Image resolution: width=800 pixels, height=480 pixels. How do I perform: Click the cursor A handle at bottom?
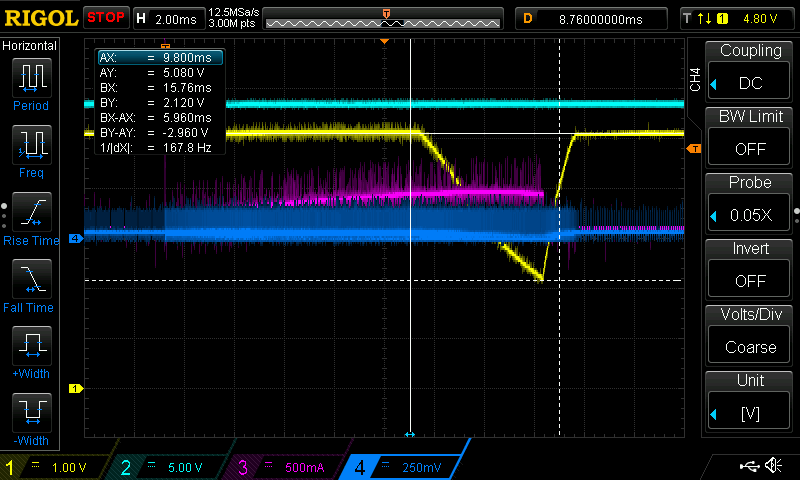click(x=410, y=435)
